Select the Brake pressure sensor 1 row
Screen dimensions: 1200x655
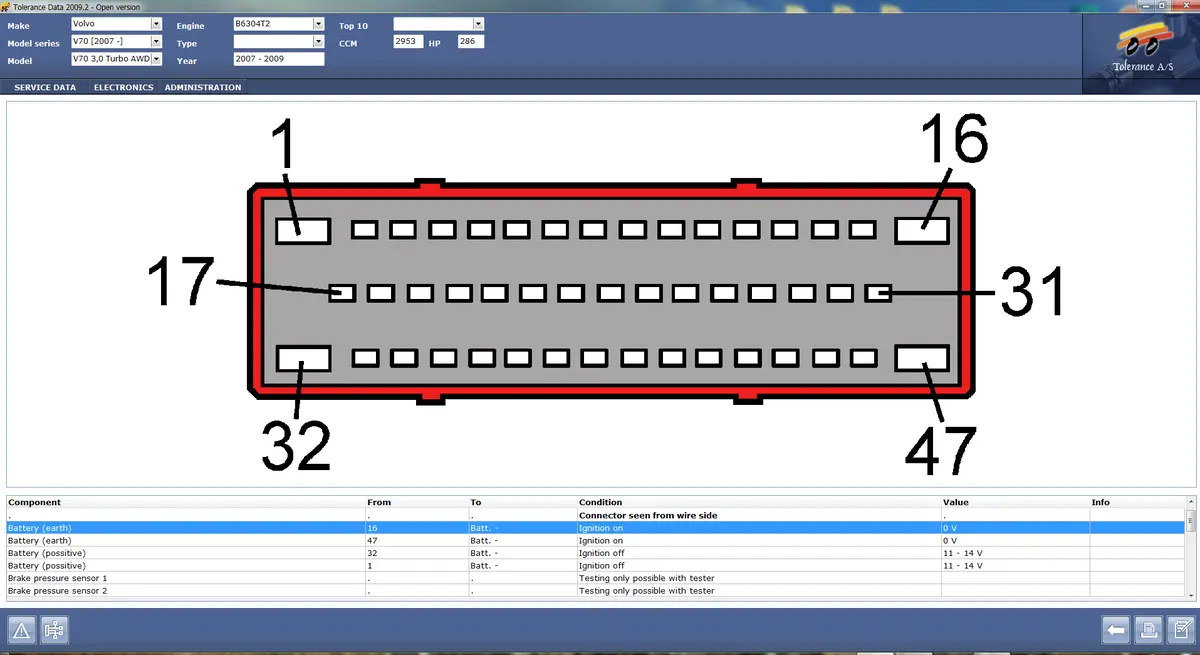tap(595, 578)
